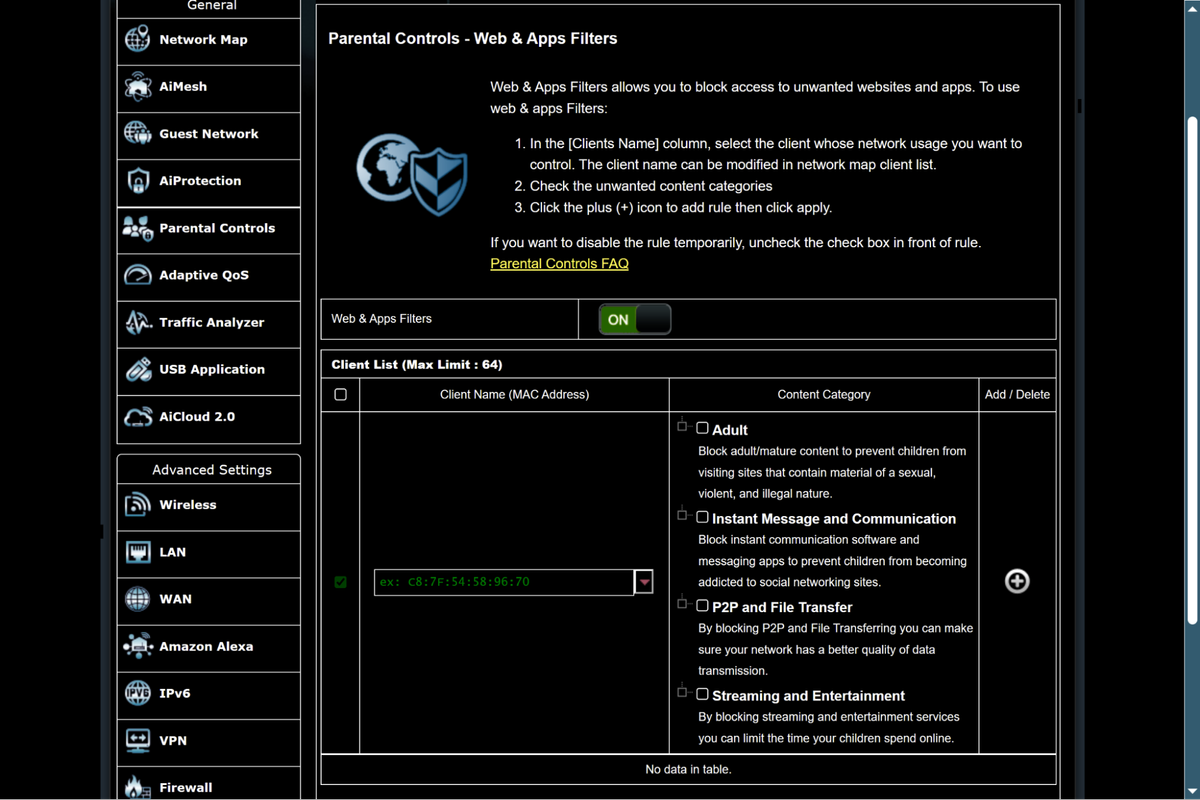Enable Streaming and Entertainment blocking checkbox
The width and height of the screenshot is (1200, 800).
coord(702,694)
